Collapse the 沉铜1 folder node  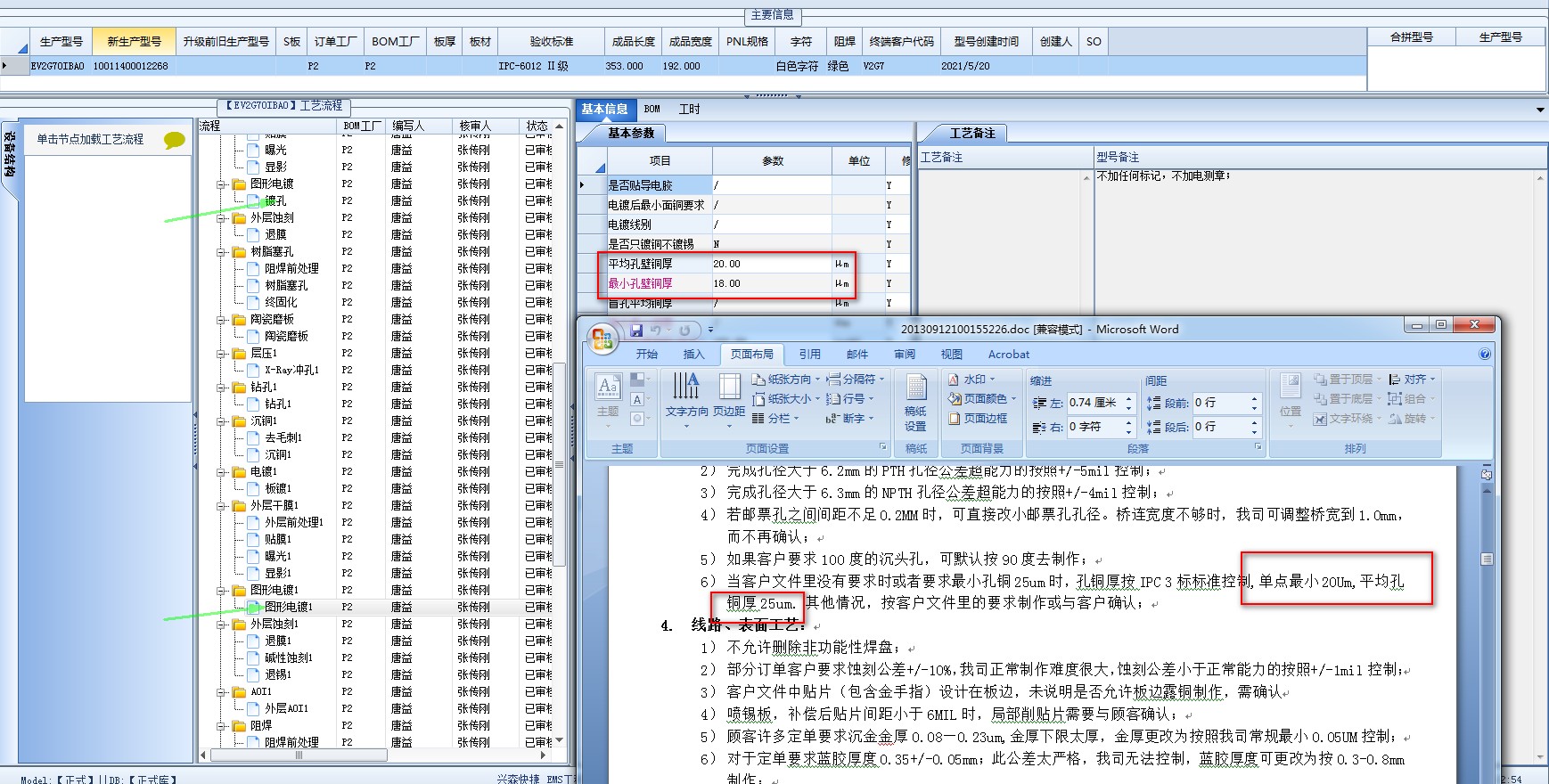(x=220, y=421)
